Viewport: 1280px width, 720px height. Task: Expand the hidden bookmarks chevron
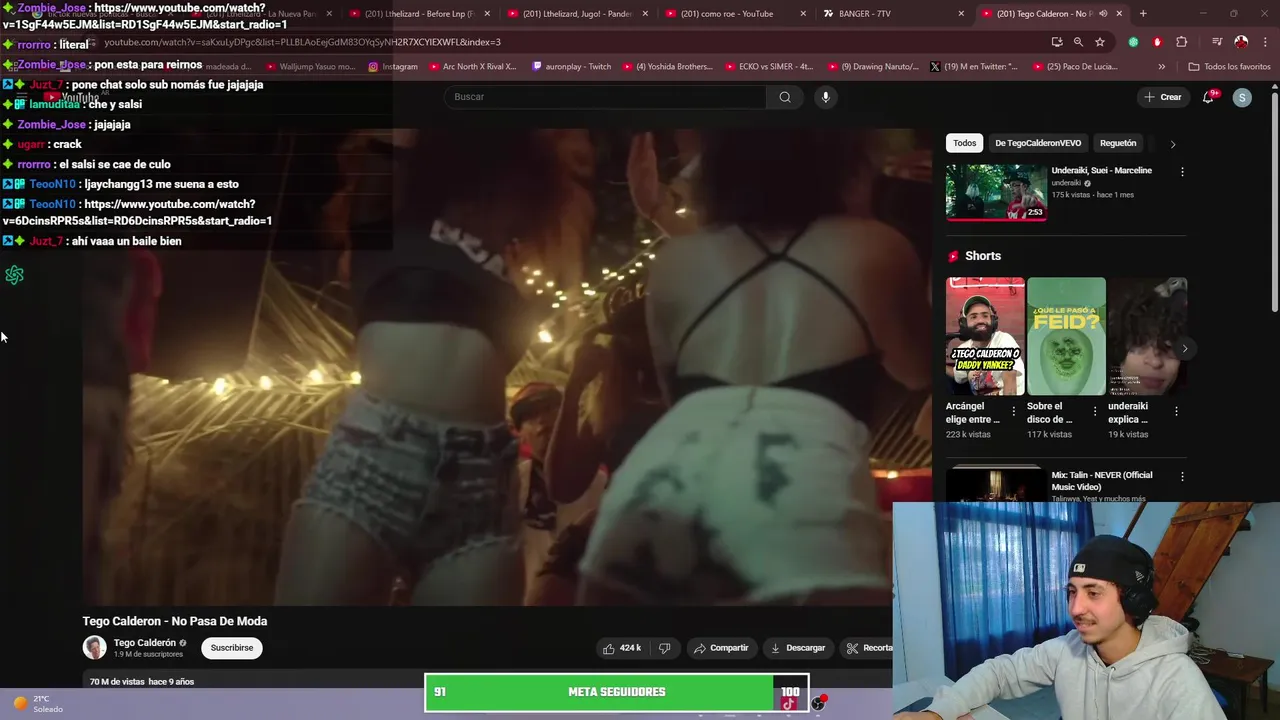1161,67
